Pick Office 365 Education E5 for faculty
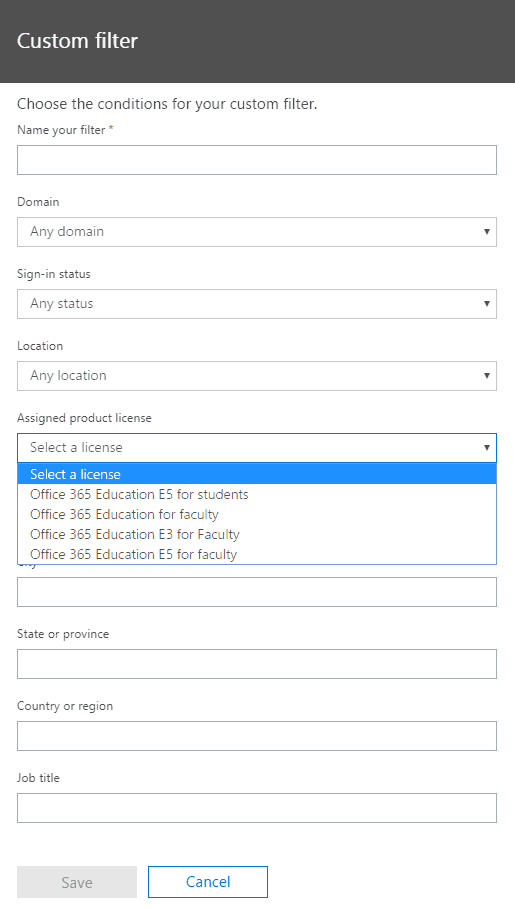The image size is (515, 908). [257, 554]
